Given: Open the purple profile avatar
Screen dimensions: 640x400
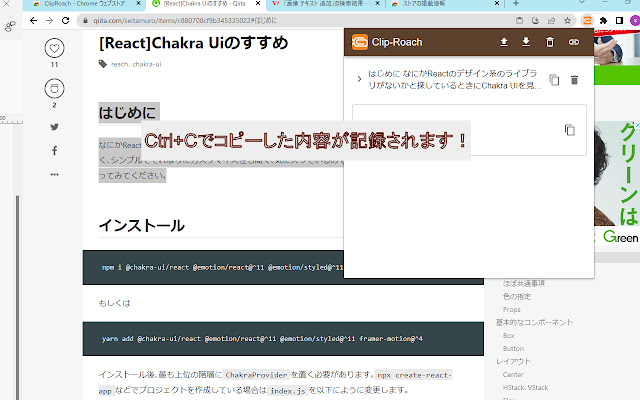Looking at the screenshot, I should (635, 20).
